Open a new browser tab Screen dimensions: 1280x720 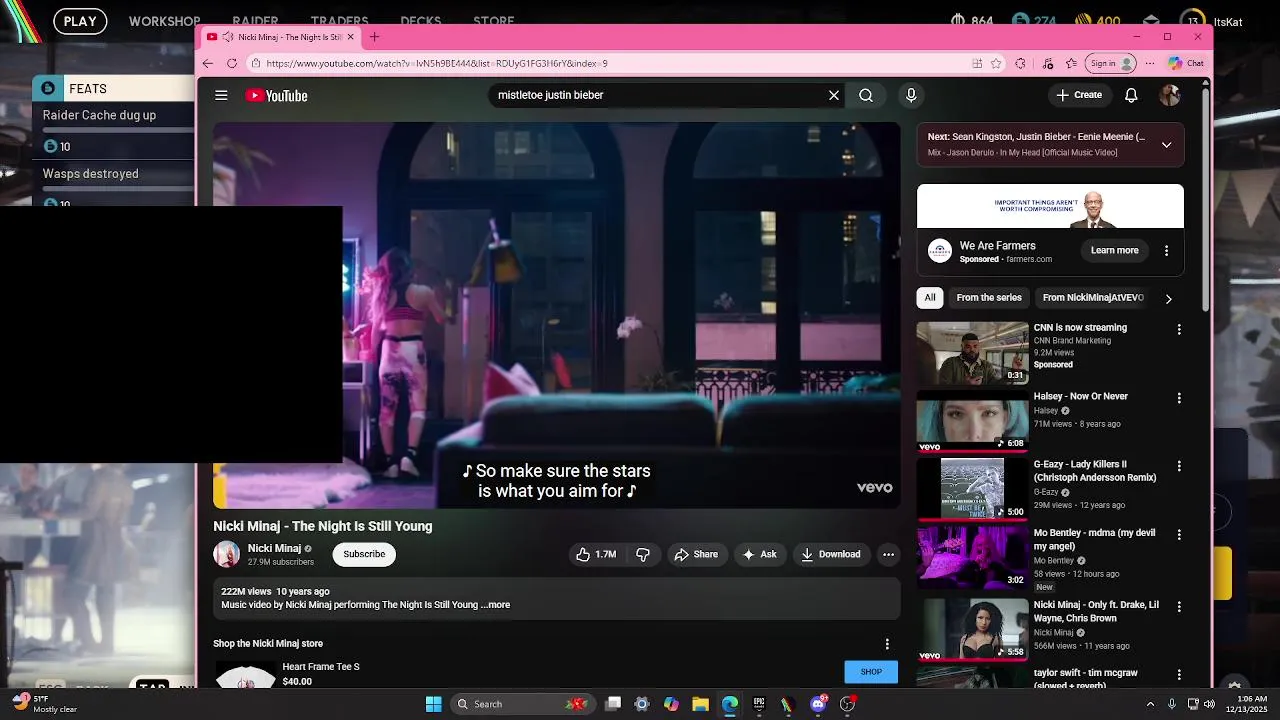[x=375, y=37]
